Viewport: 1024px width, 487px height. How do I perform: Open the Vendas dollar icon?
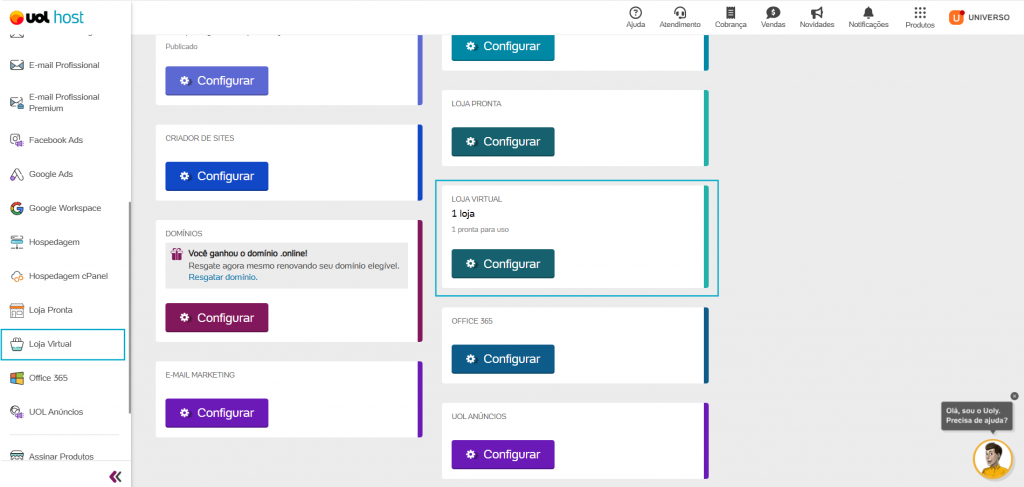click(x=773, y=12)
